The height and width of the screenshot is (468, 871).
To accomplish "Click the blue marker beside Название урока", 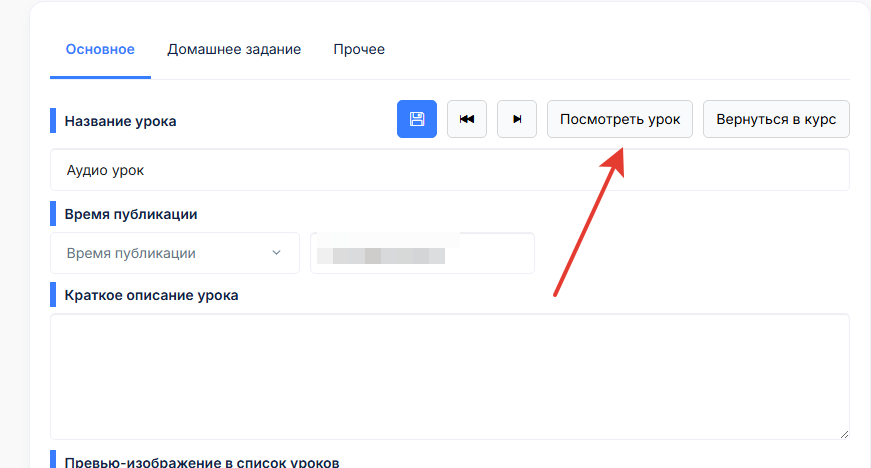I will click(53, 121).
